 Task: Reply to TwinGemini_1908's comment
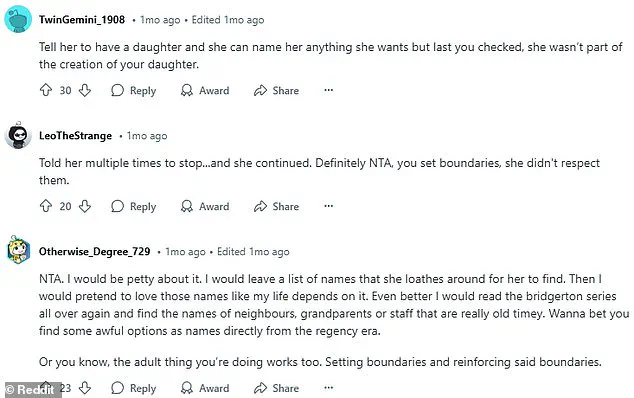(133, 90)
